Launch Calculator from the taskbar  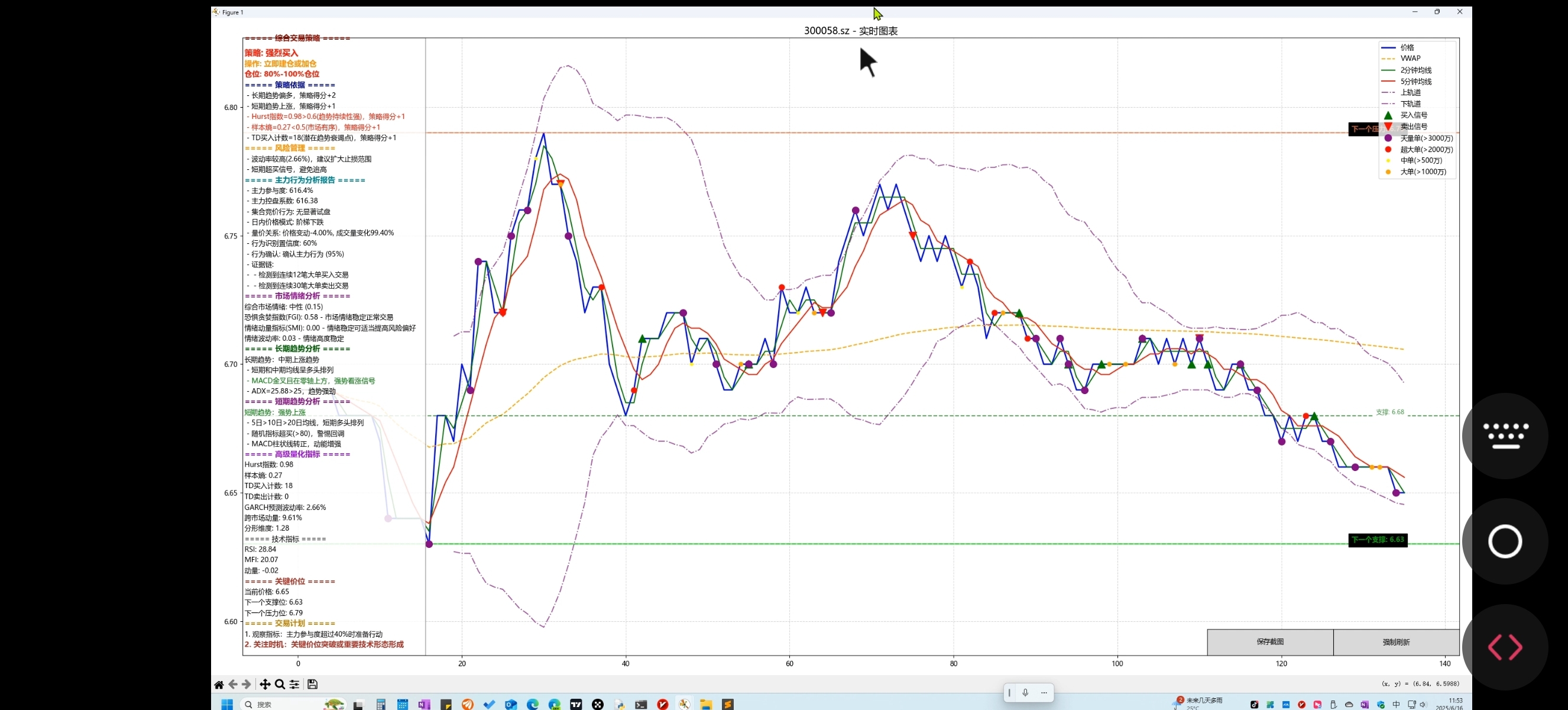pos(381,705)
